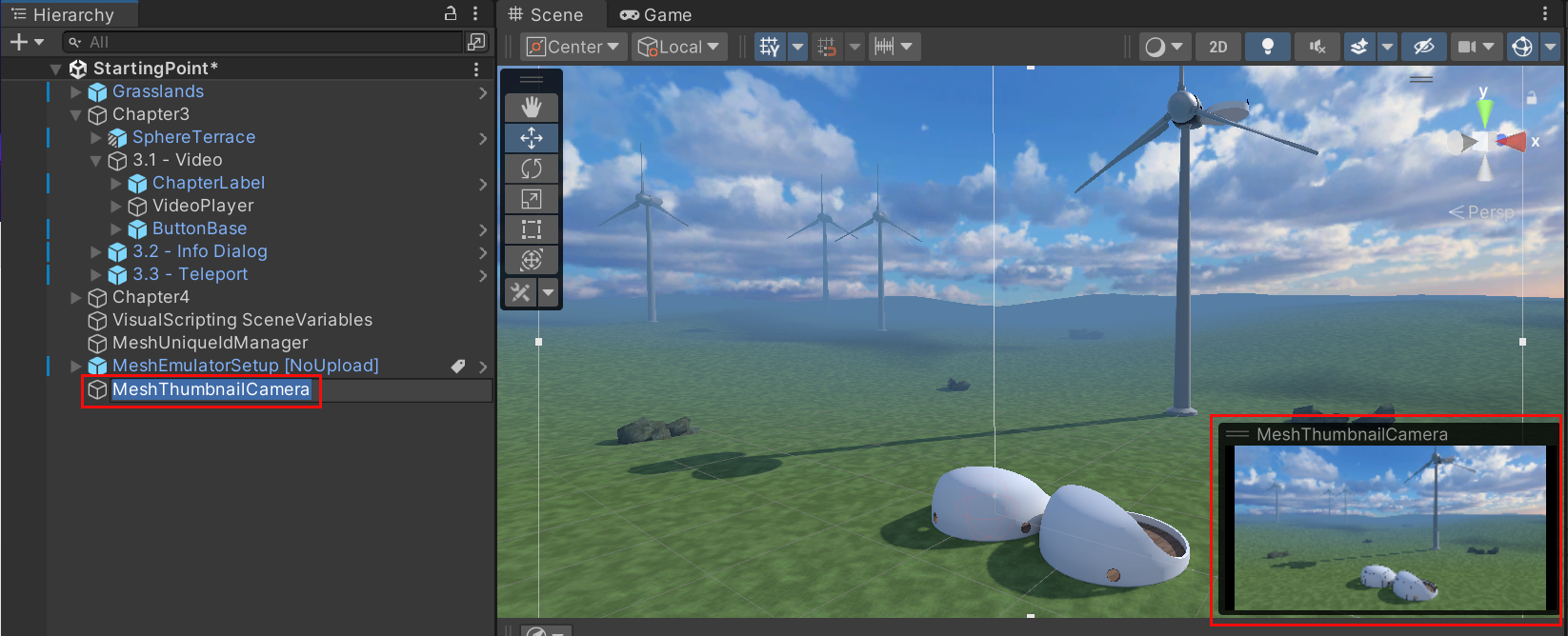This screenshot has height=636, width=1568.
Task: Open the draw mode shading dropdown
Action: (x=1165, y=47)
